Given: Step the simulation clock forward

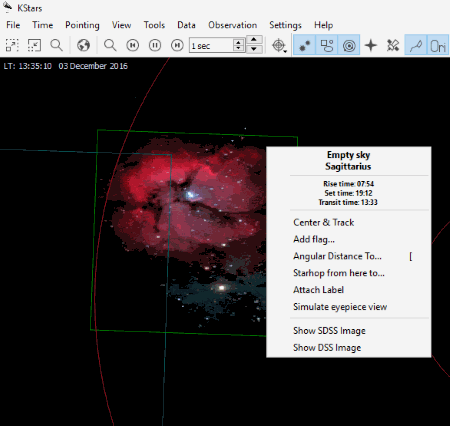Looking at the screenshot, I should [177, 45].
